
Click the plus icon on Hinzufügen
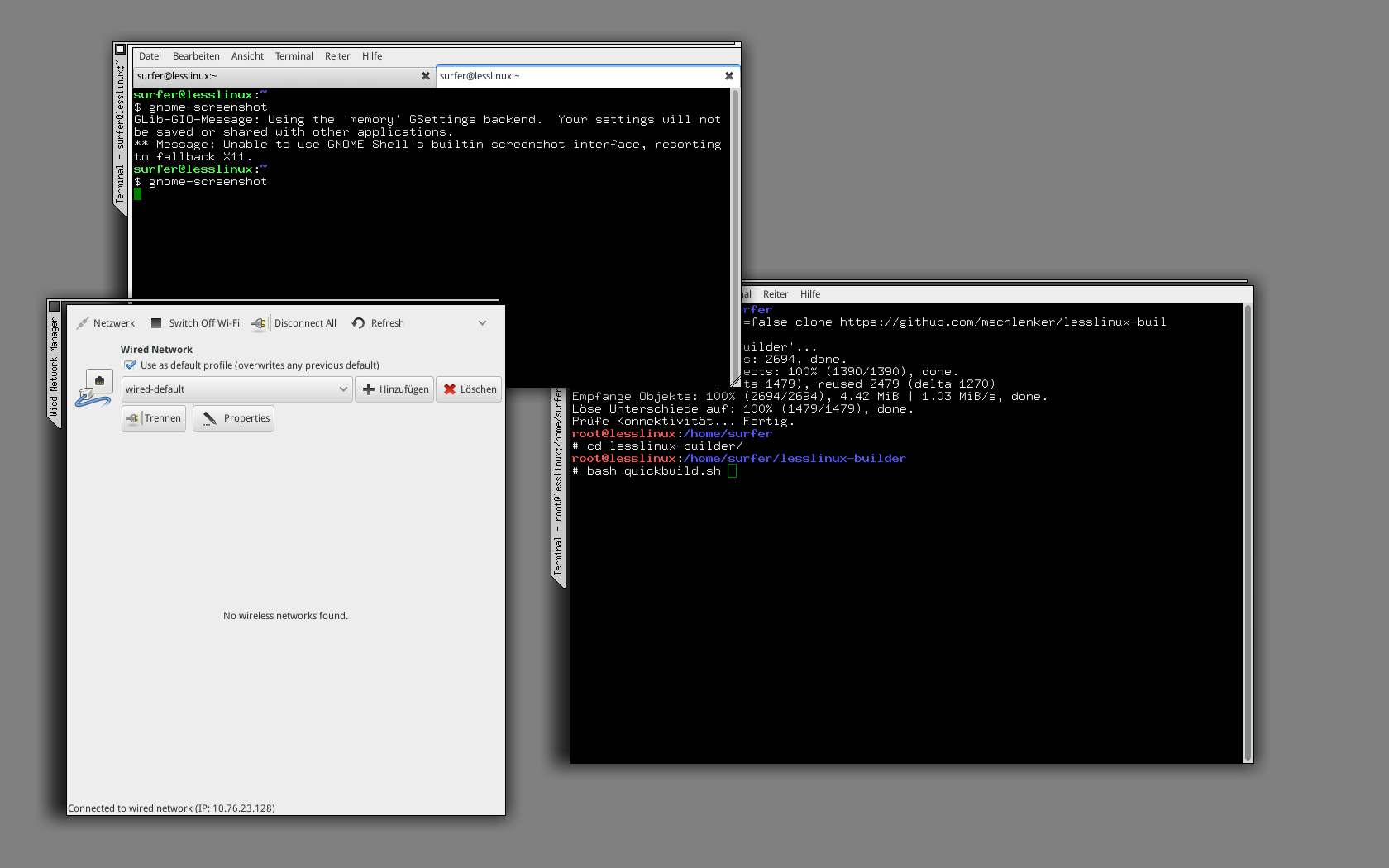click(x=369, y=389)
